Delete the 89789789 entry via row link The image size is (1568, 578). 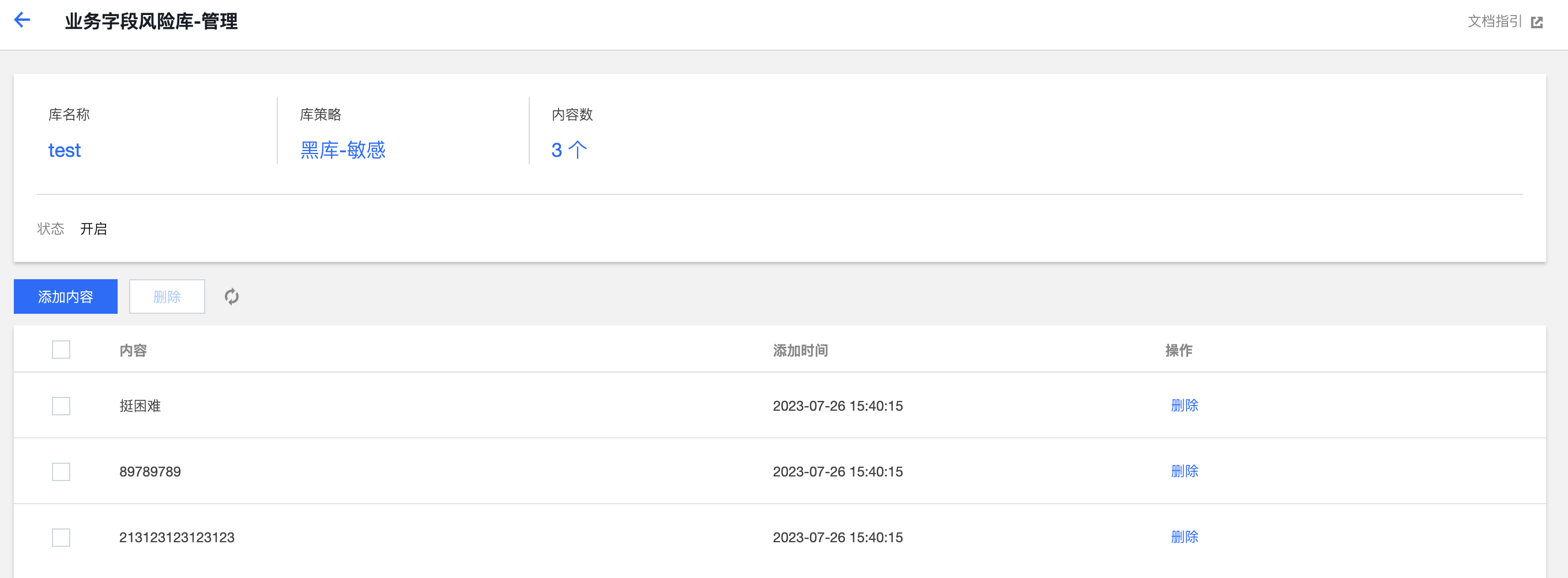(1184, 471)
